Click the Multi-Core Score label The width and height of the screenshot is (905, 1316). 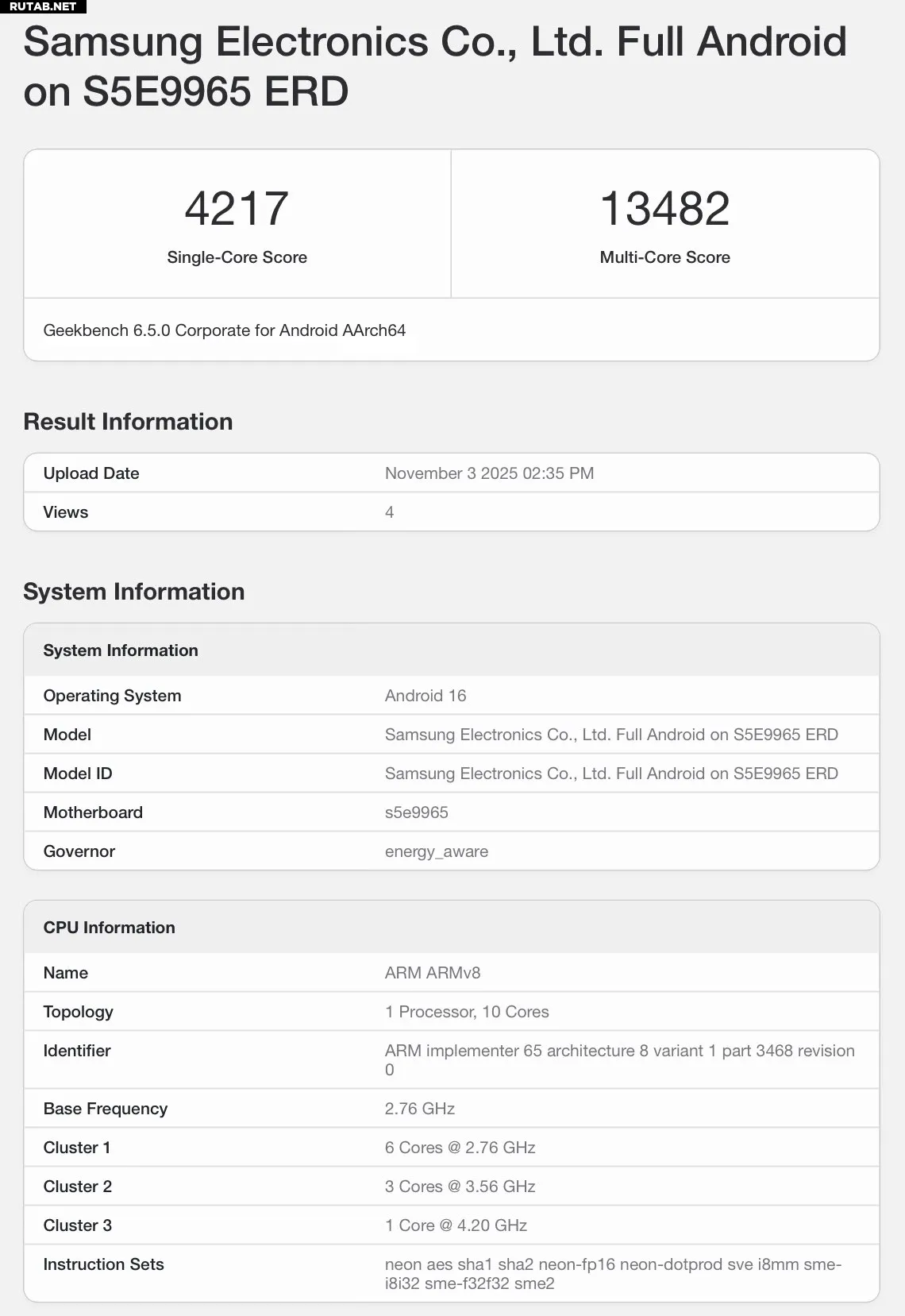click(x=664, y=257)
